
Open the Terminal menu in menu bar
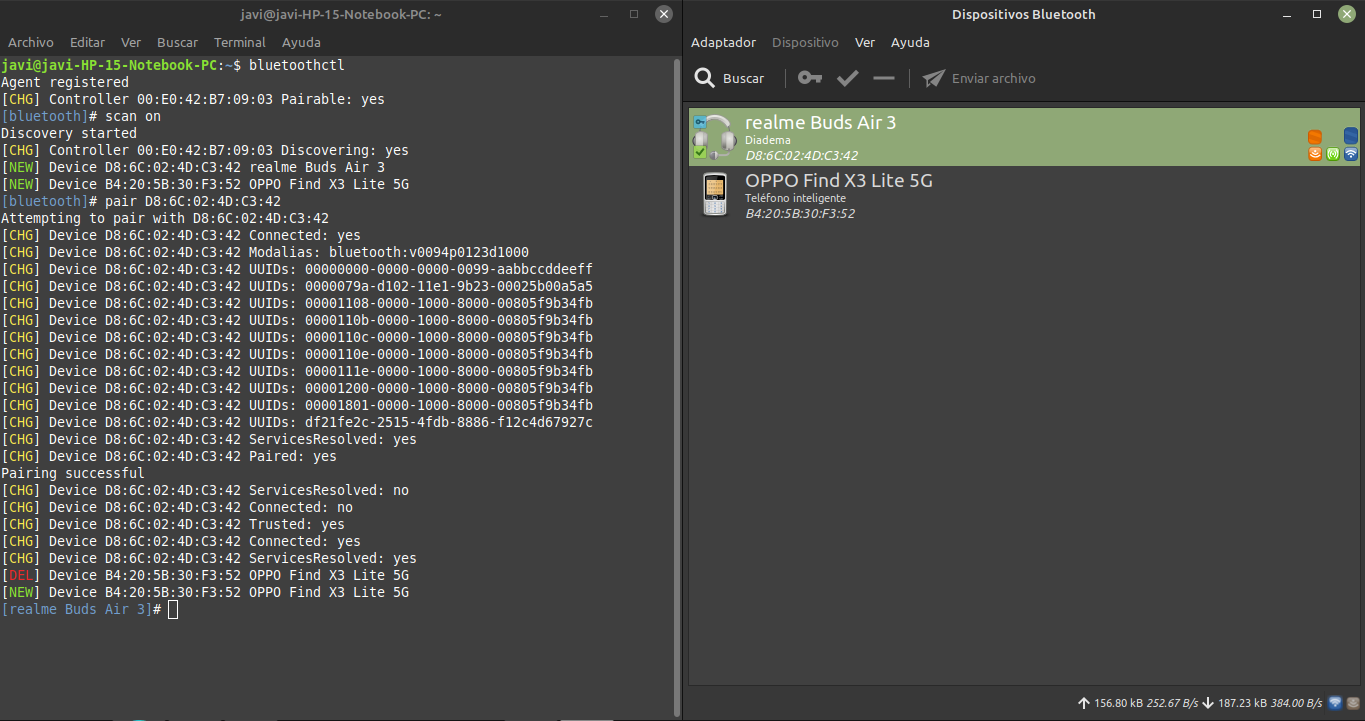[x=240, y=42]
